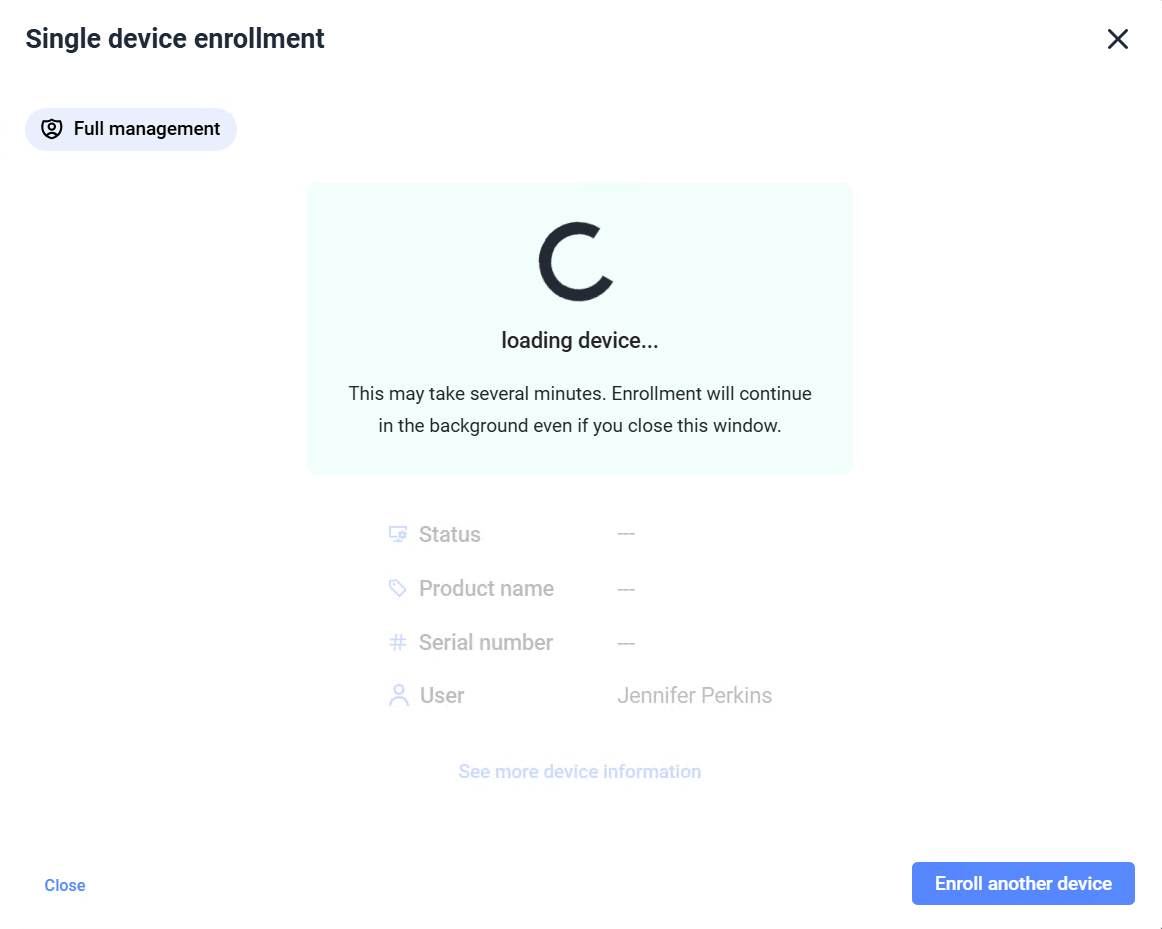Click the user silhouette inside the management badge
The width and height of the screenshot is (1162, 929).
[51, 128]
